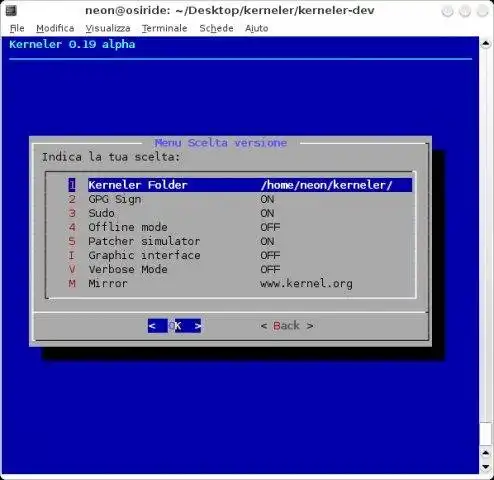Click the ON value of Sudo
Image resolution: width=494 pixels, height=480 pixels.
(267, 213)
